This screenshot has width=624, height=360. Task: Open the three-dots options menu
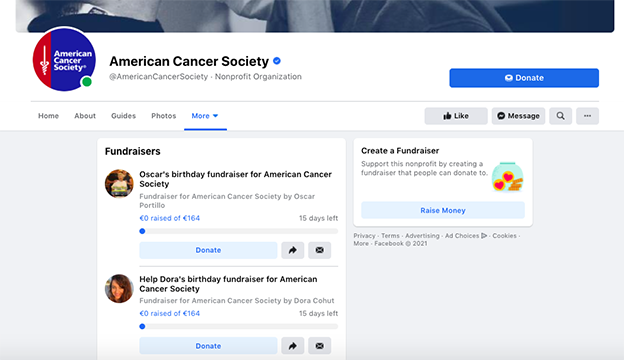click(x=587, y=116)
